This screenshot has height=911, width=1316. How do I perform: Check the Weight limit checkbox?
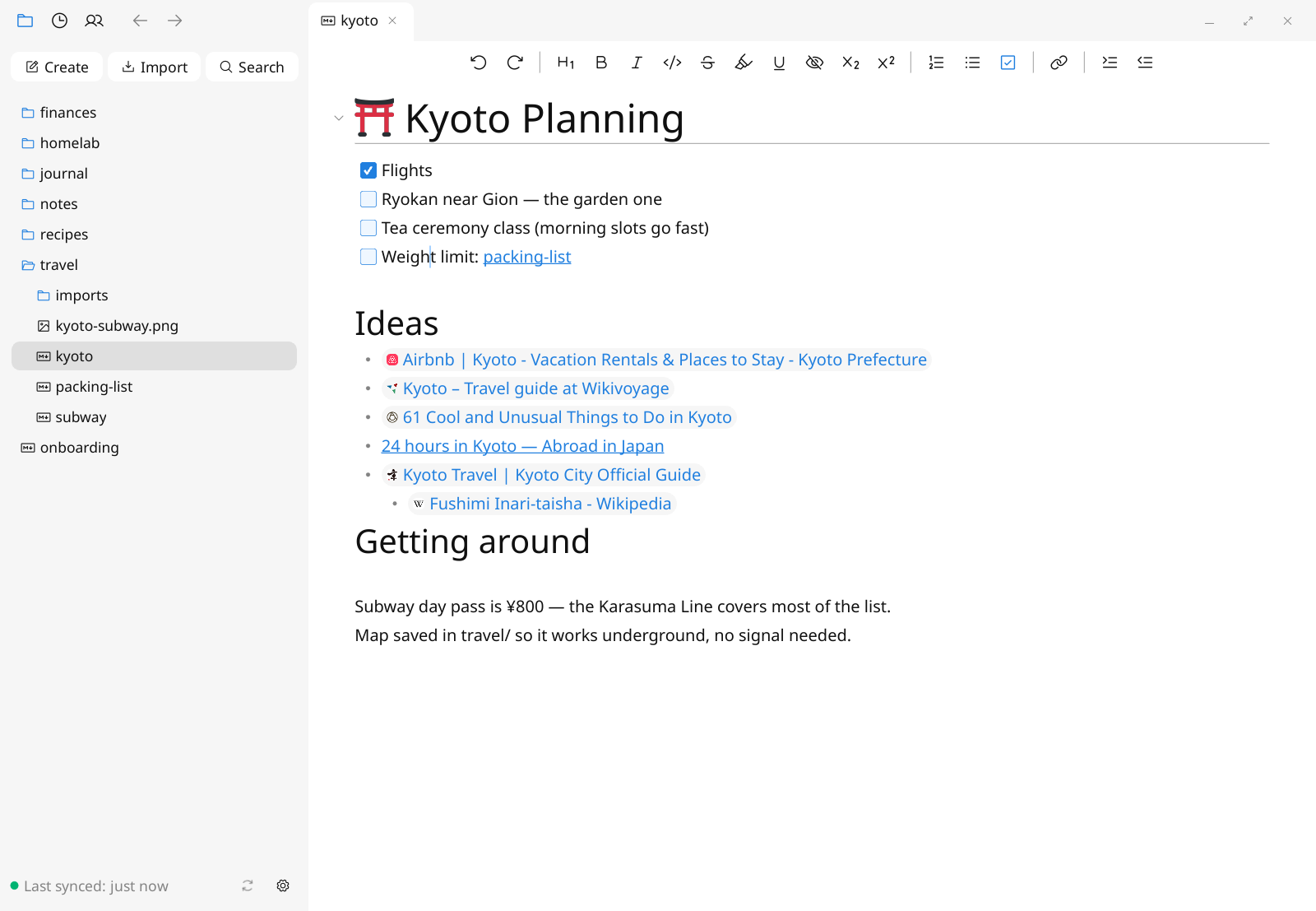[x=368, y=257]
